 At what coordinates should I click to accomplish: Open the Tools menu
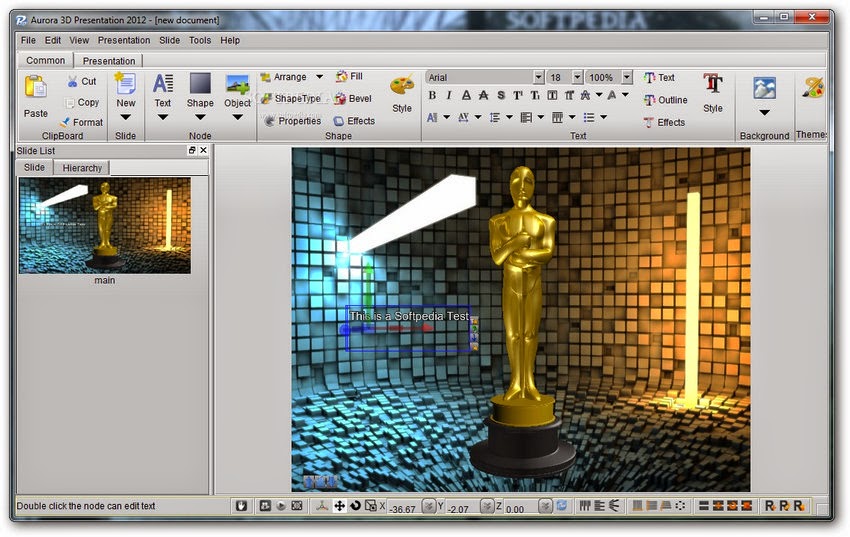click(x=200, y=40)
